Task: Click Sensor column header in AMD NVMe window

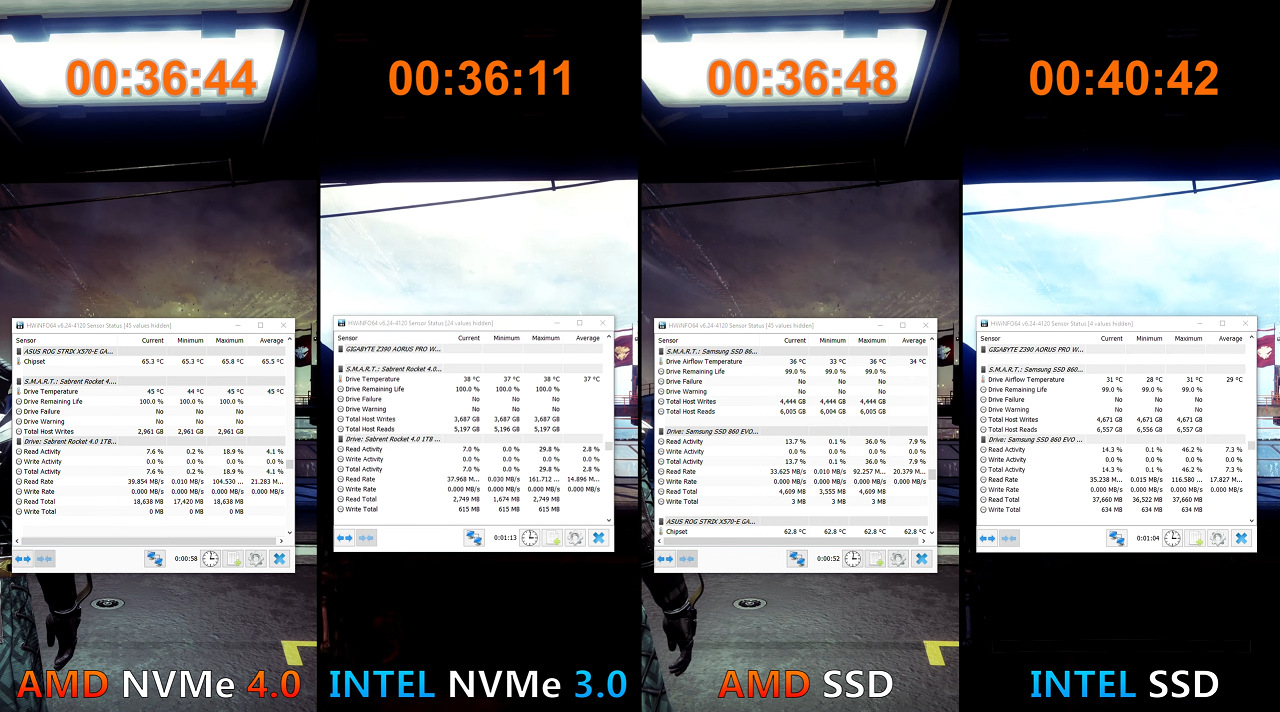Action: pos(25,340)
